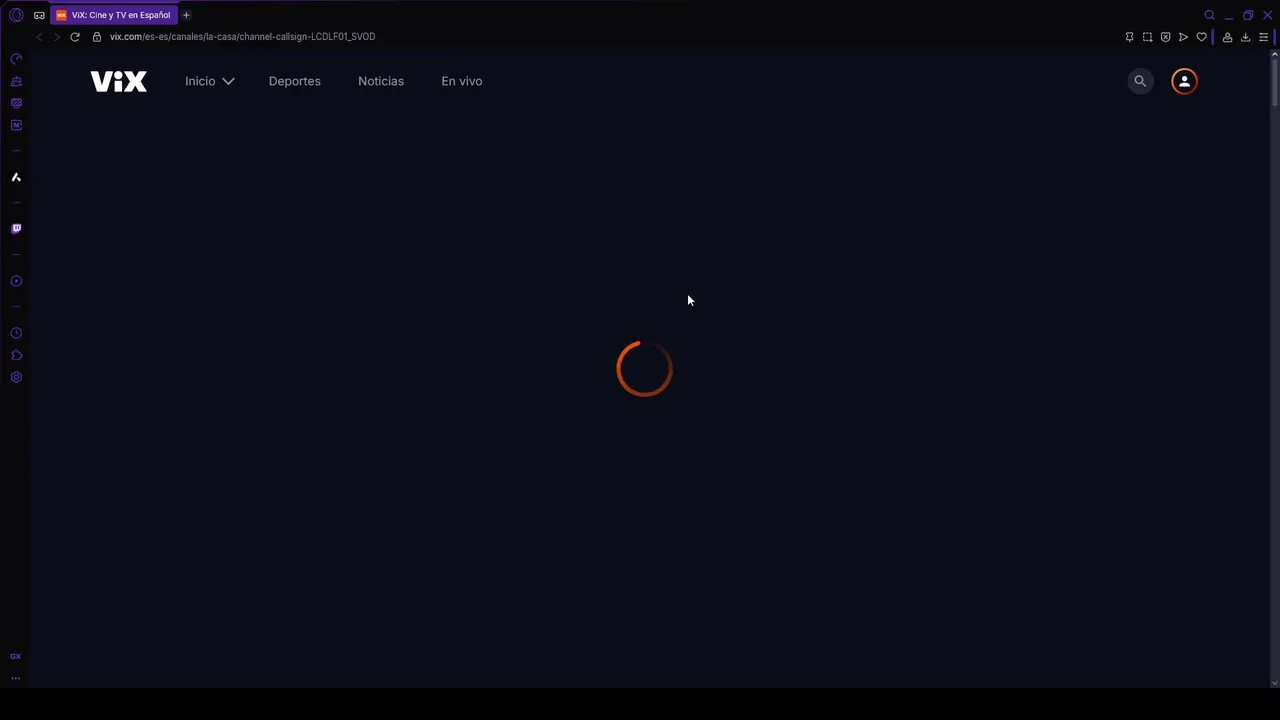Open ViX search magnifier

pyautogui.click(x=1140, y=81)
